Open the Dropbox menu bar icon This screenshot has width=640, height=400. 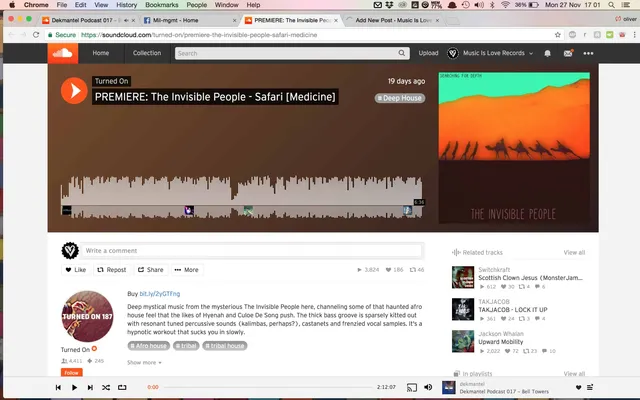click(x=389, y=5)
